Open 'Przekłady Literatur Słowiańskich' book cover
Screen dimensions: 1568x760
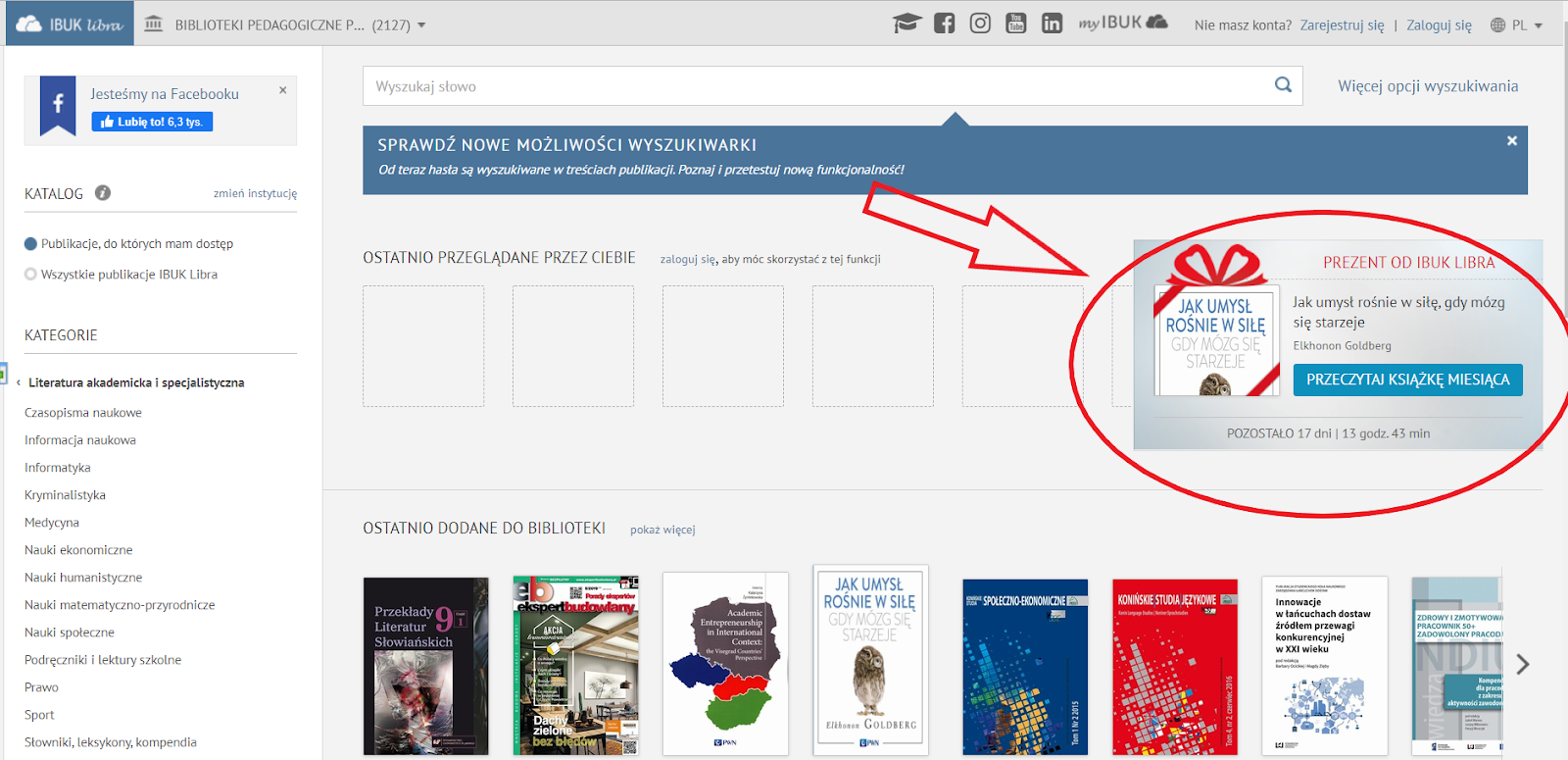425,666
